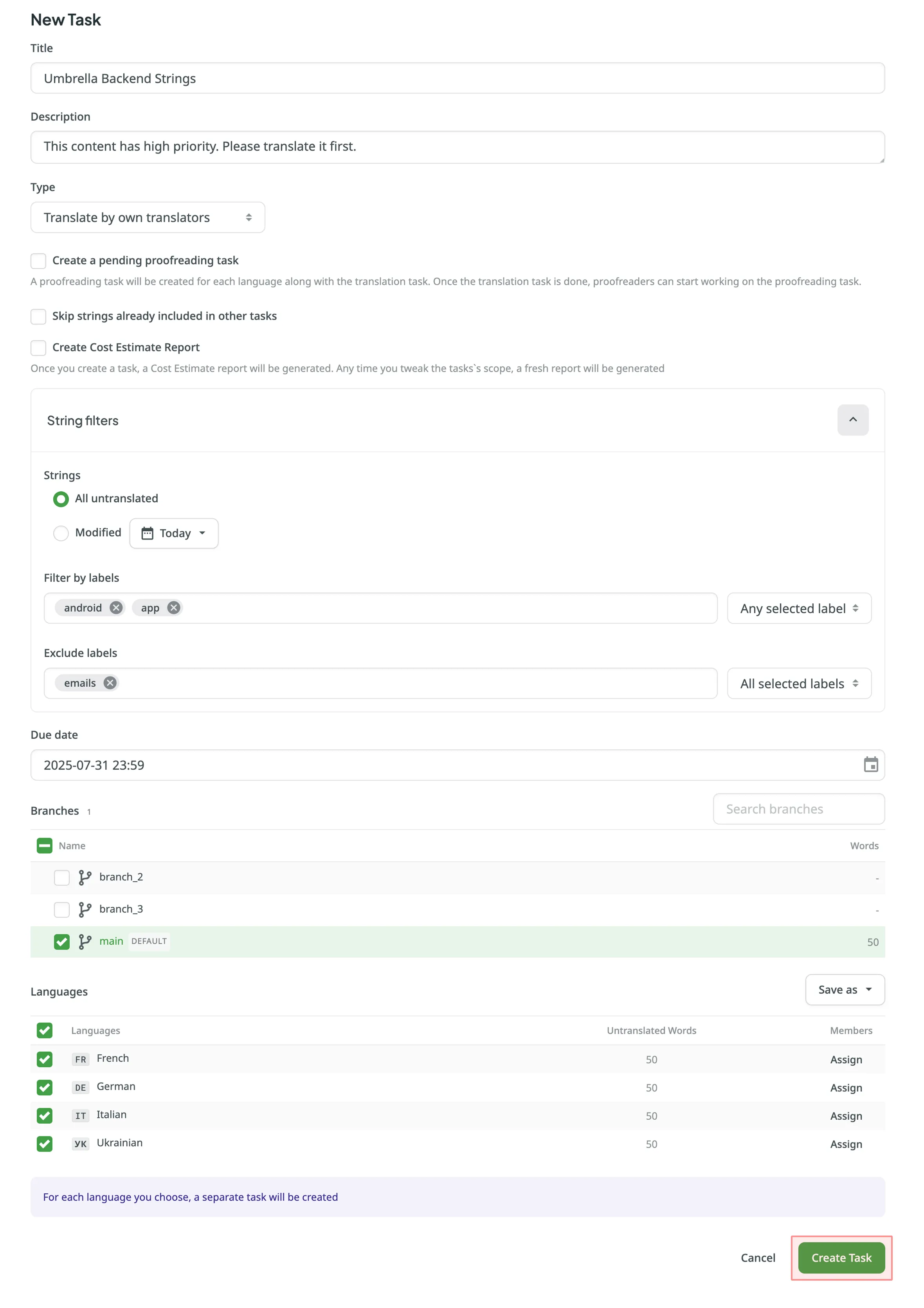Remove the "android" filter label
Image resolution: width=924 pixels, height=1308 pixels.
pyautogui.click(x=116, y=607)
